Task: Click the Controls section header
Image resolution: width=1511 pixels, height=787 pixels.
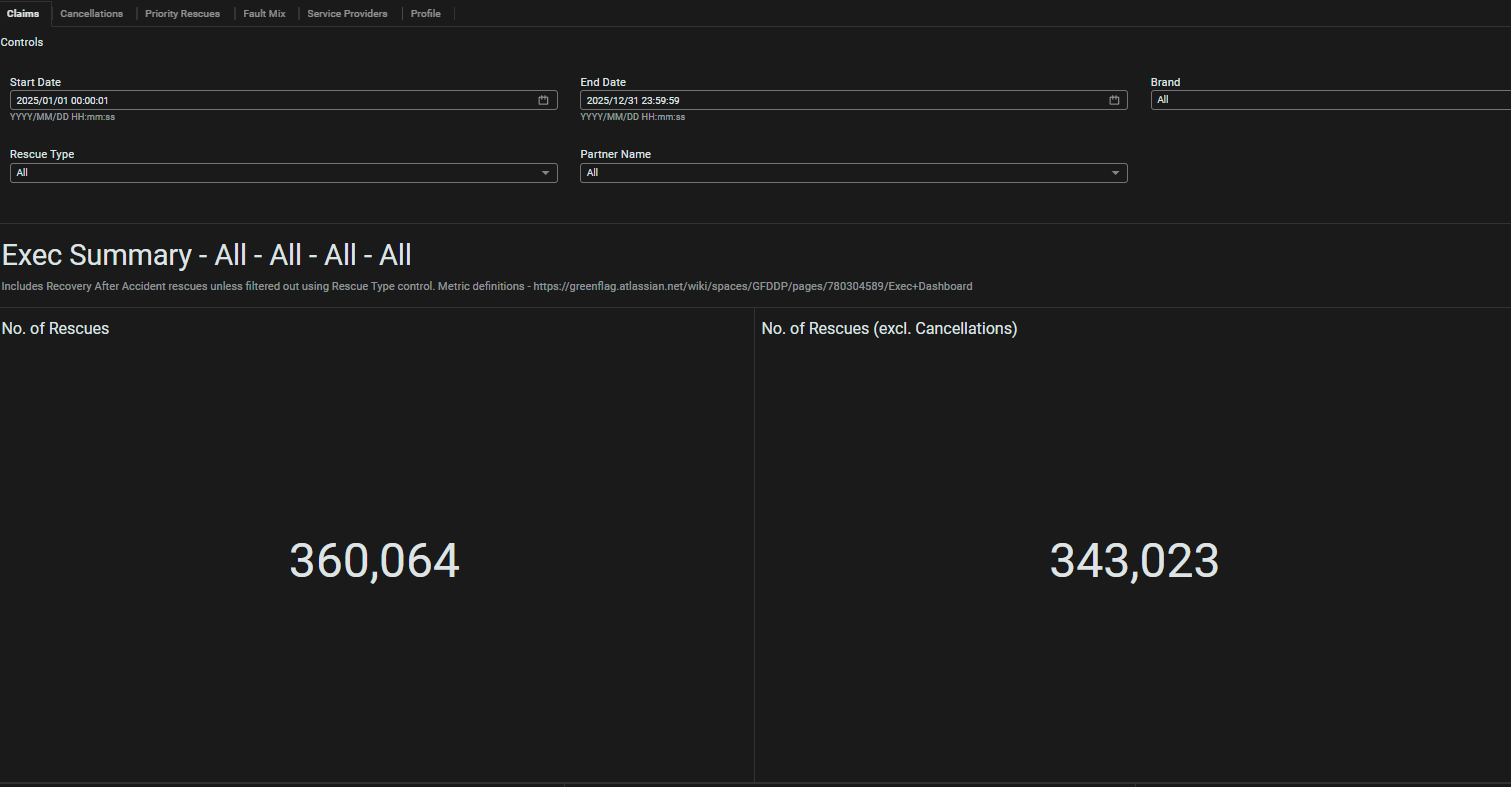Action: pyautogui.click(x=22, y=43)
